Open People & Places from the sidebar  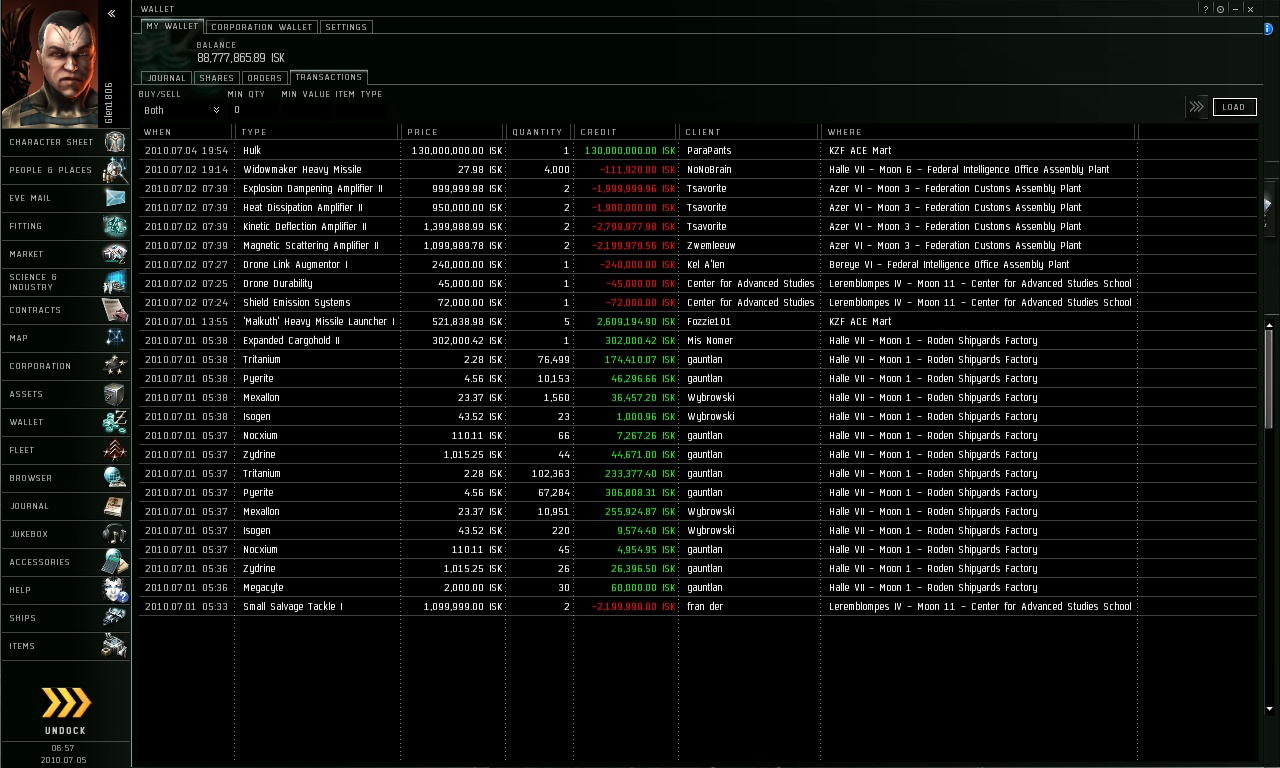tap(115, 170)
